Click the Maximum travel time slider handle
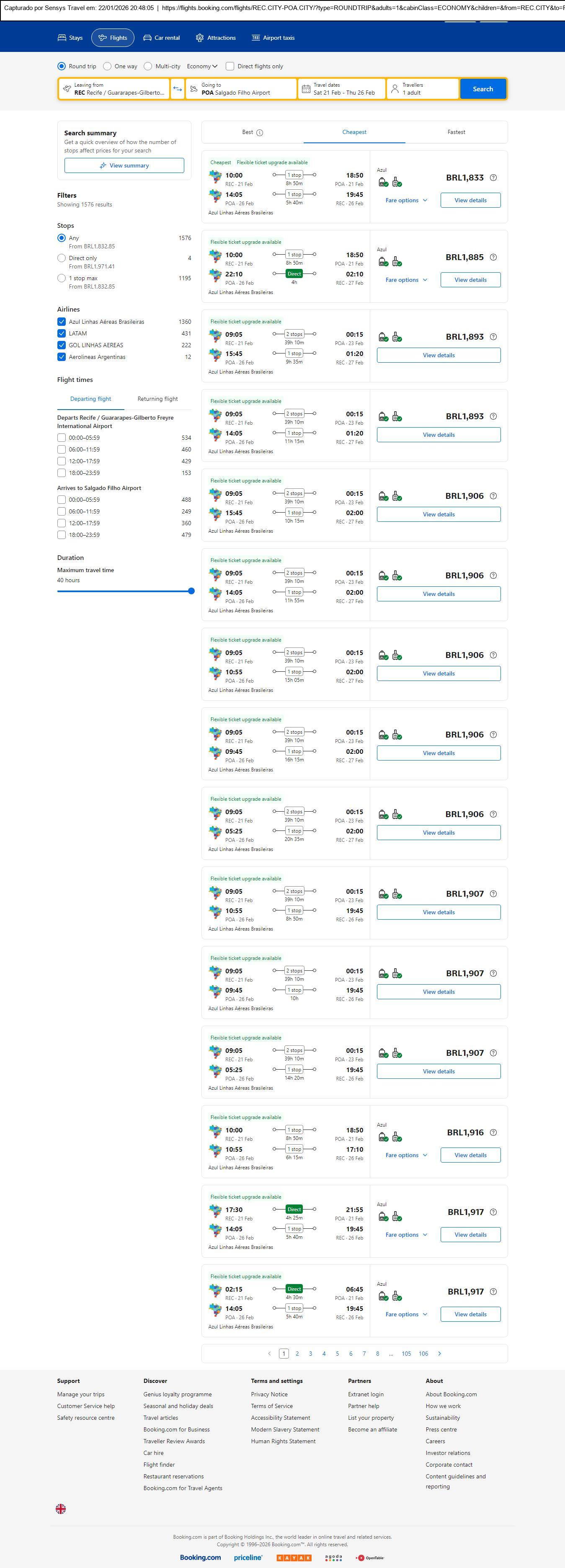The image size is (565, 1568). point(191,591)
